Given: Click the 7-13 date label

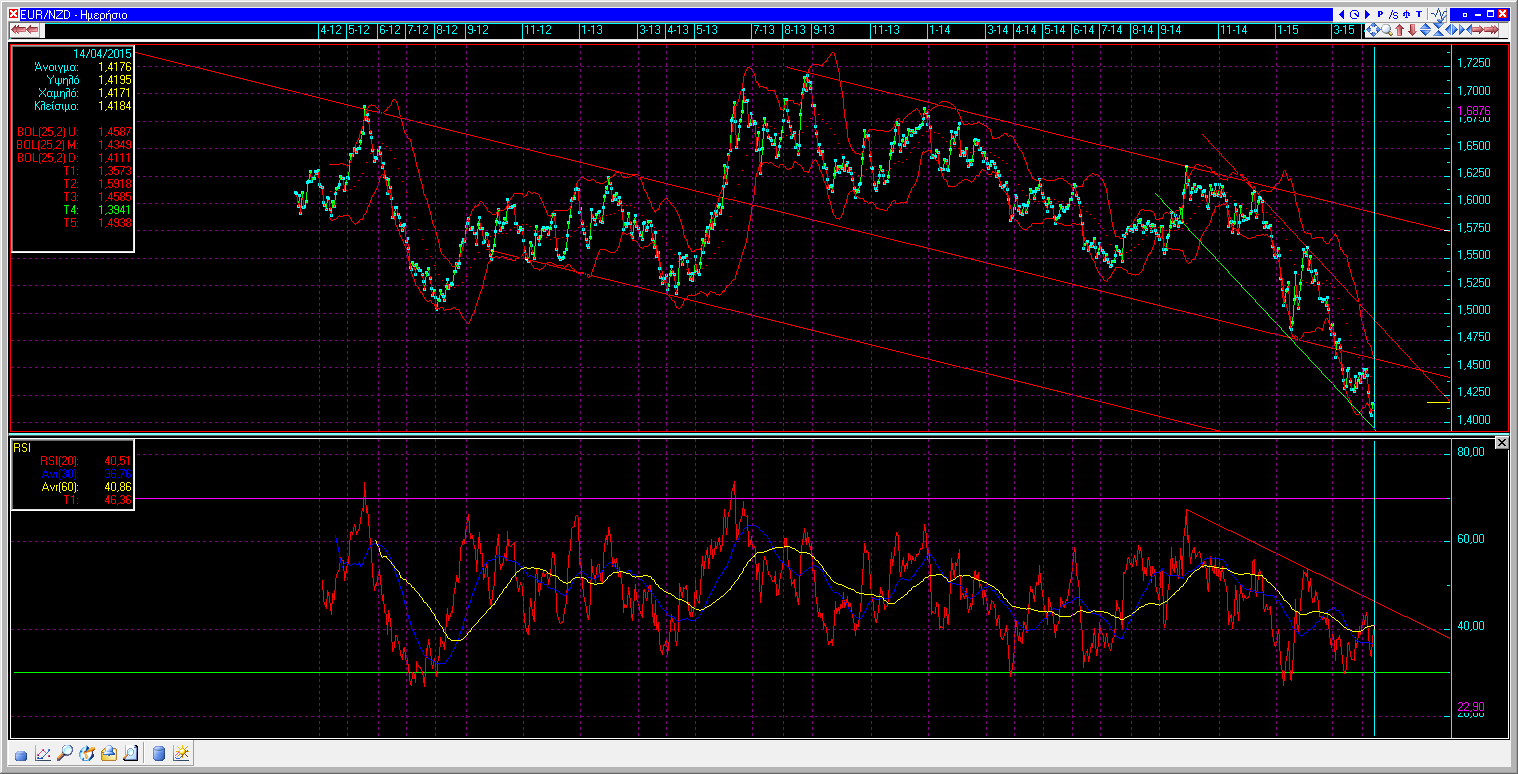Looking at the screenshot, I should [x=766, y=30].
